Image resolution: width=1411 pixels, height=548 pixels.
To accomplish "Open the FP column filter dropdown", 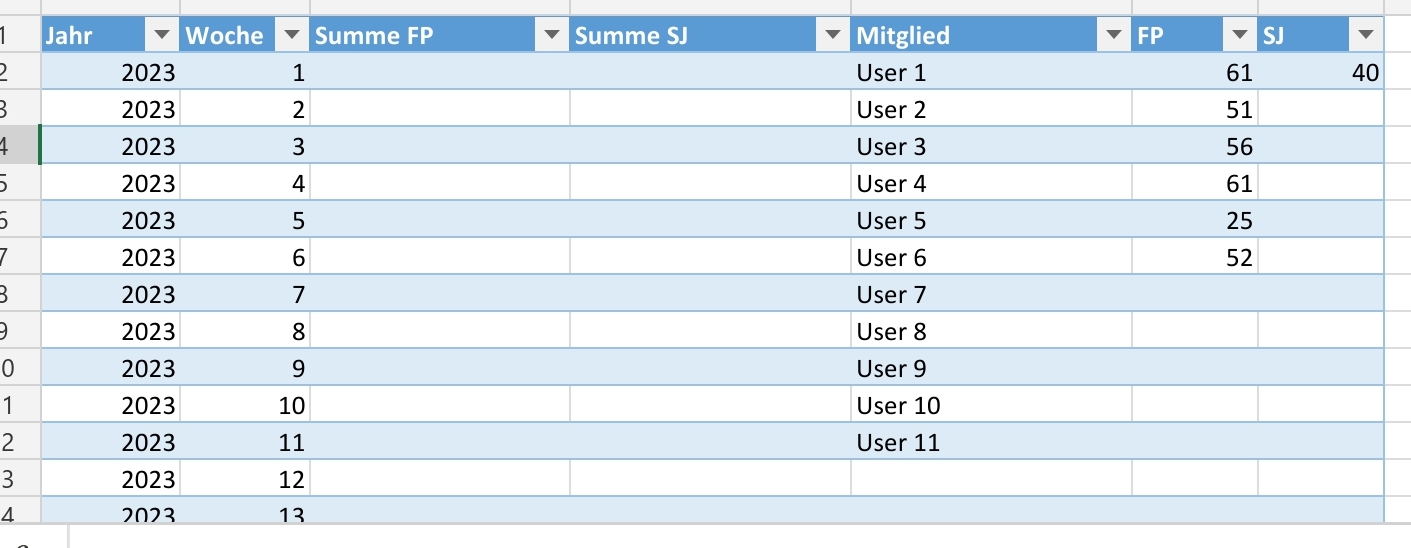I will [1240, 36].
